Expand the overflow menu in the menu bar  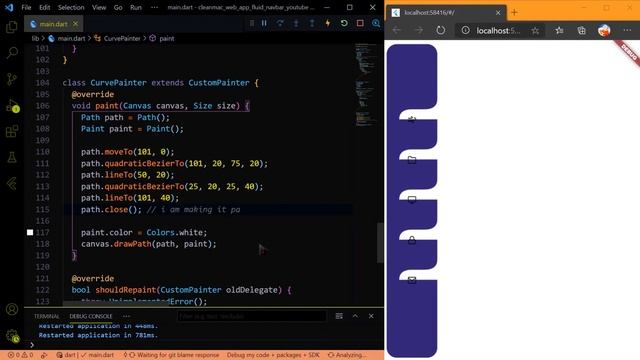click(154, 7)
